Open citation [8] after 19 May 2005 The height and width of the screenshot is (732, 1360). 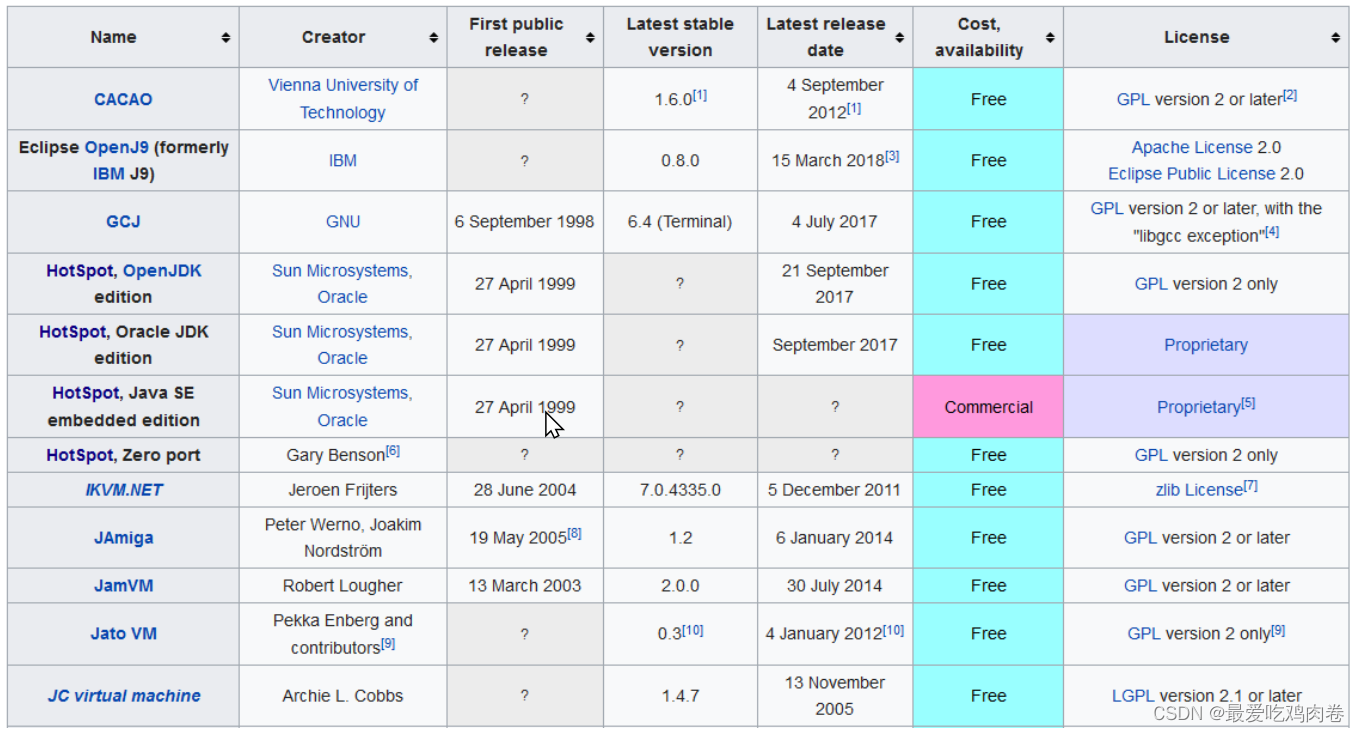pyautogui.click(x=575, y=534)
